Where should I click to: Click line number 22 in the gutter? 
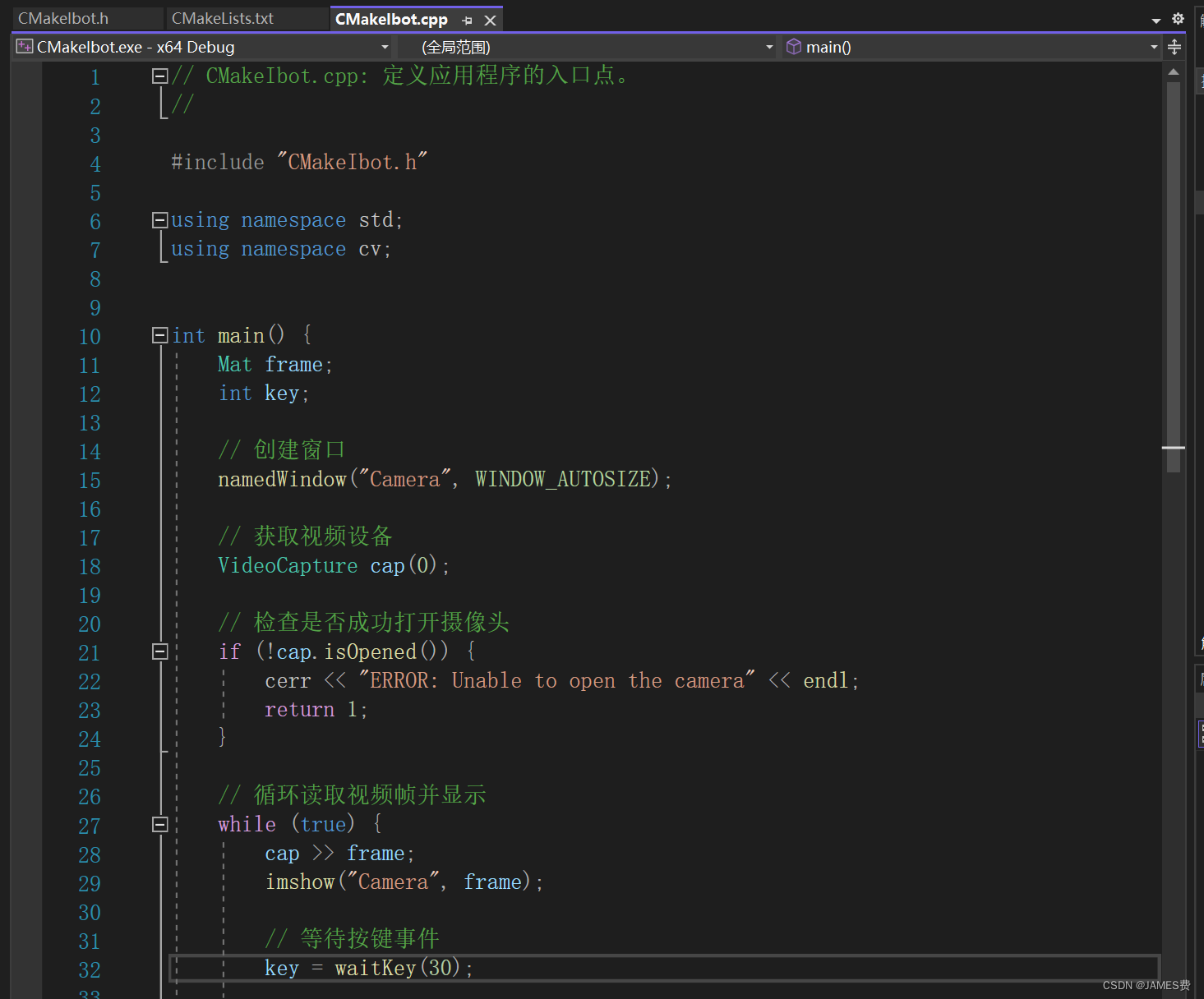pyautogui.click(x=90, y=682)
